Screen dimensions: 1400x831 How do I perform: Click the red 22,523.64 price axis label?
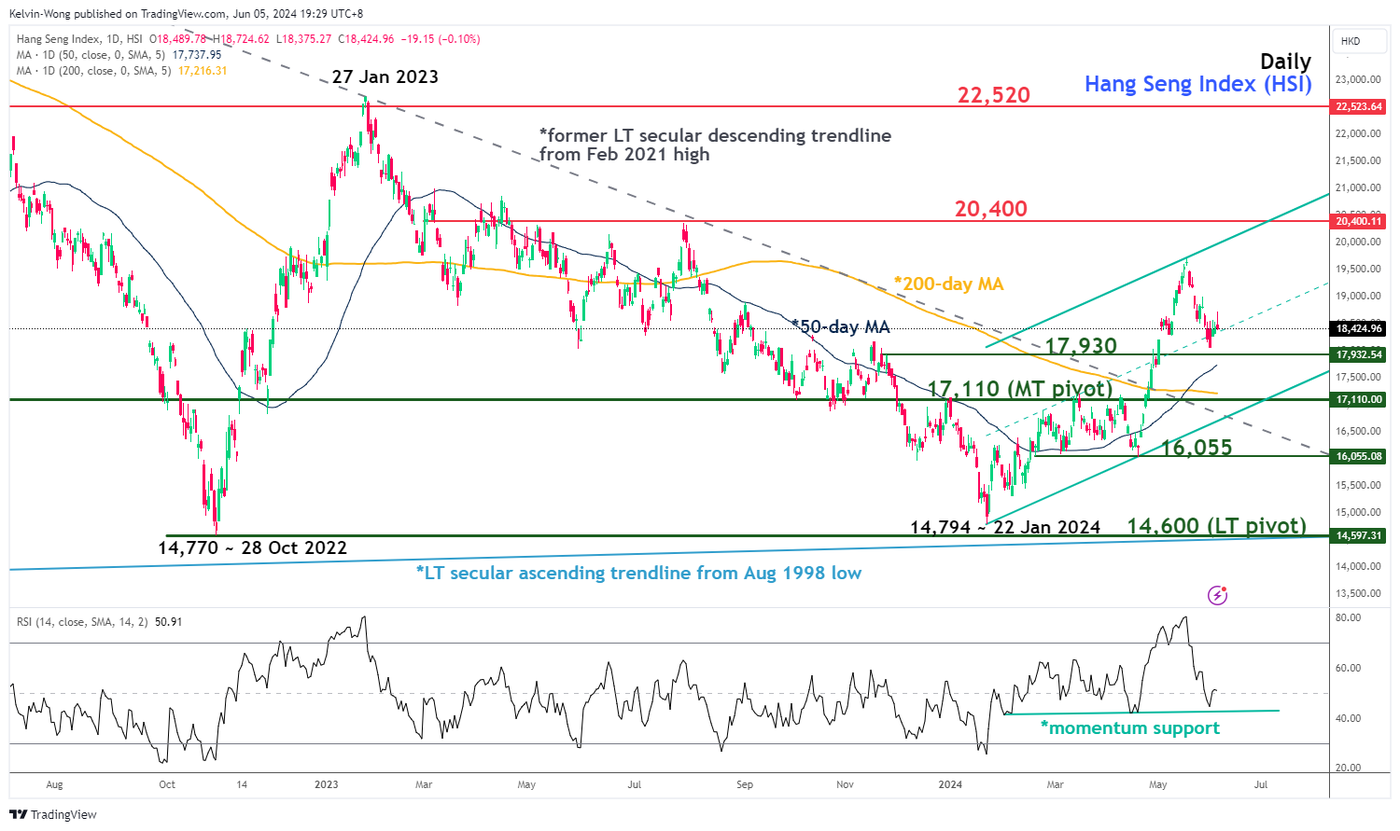(1364, 106)
